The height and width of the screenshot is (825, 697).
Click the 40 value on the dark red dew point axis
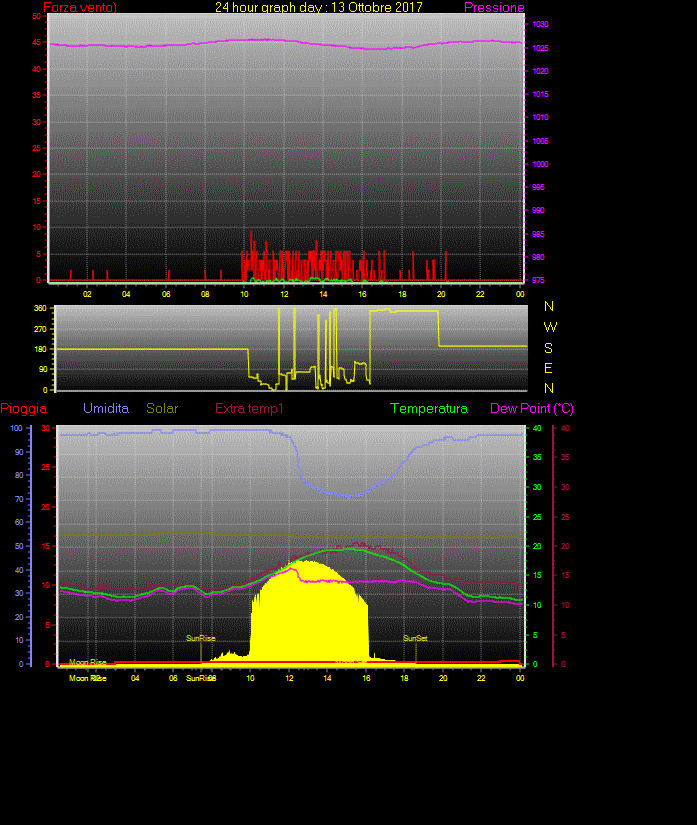tap(565, 428)
